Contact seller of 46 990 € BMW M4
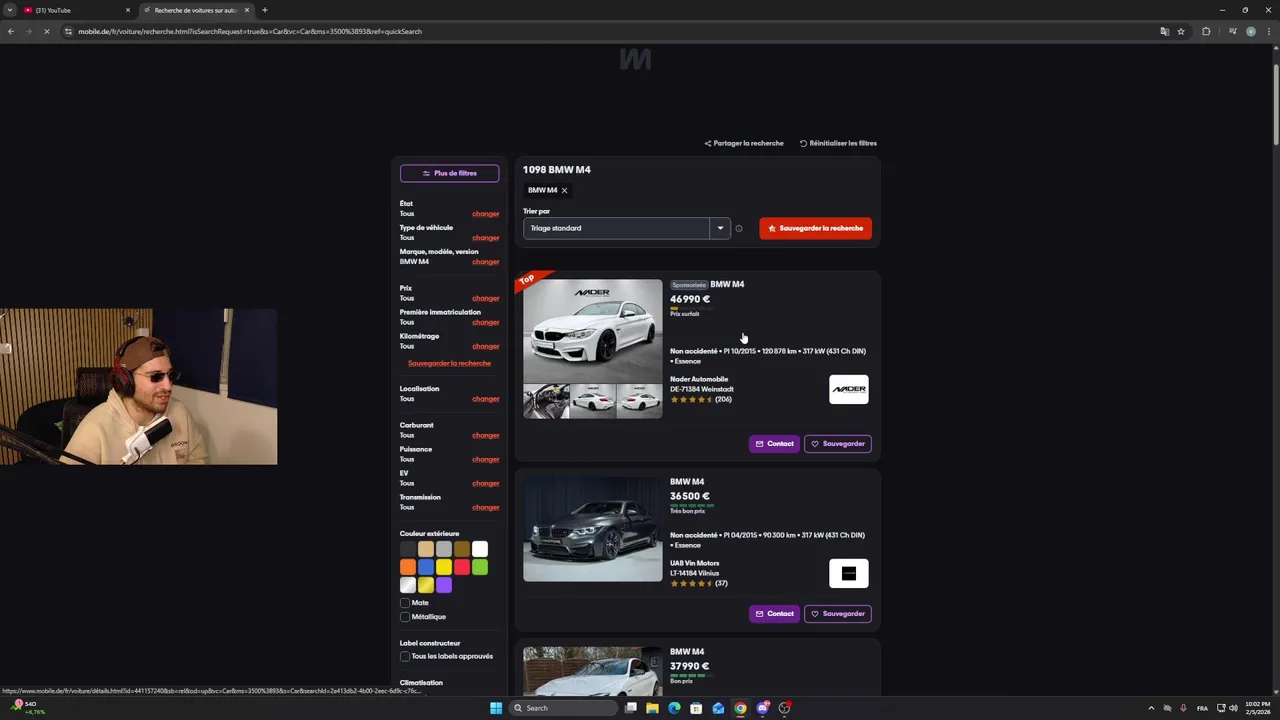The image size is (1280, 720). tap(774, 444)
